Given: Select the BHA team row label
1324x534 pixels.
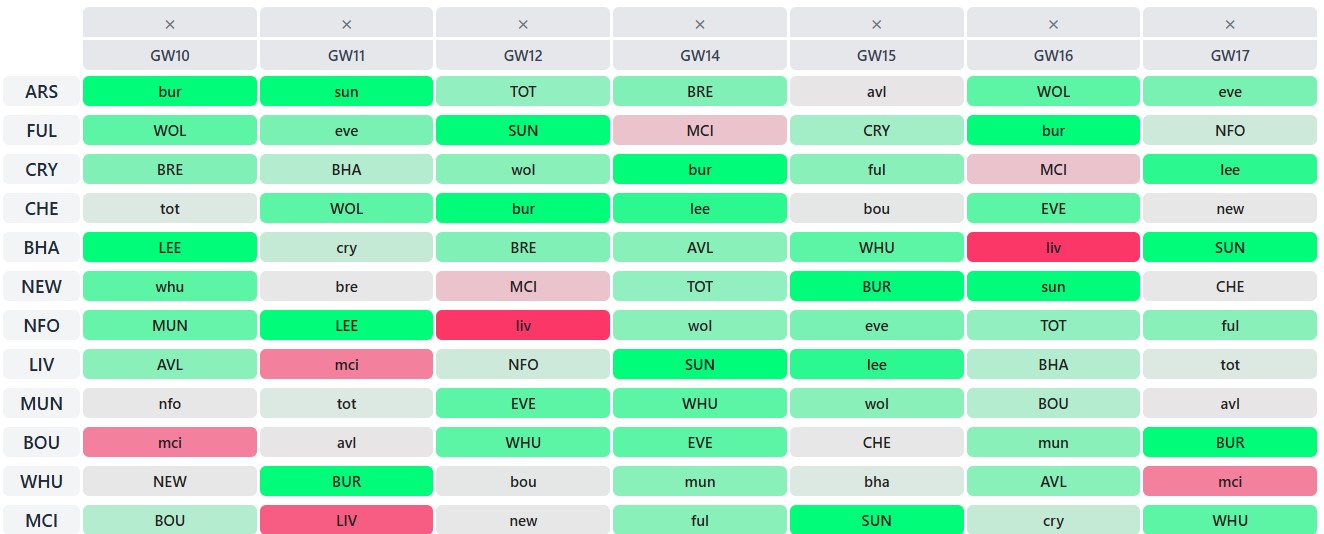Looking at the screenshot, I should pyautogui.click(x=42, y=248).
